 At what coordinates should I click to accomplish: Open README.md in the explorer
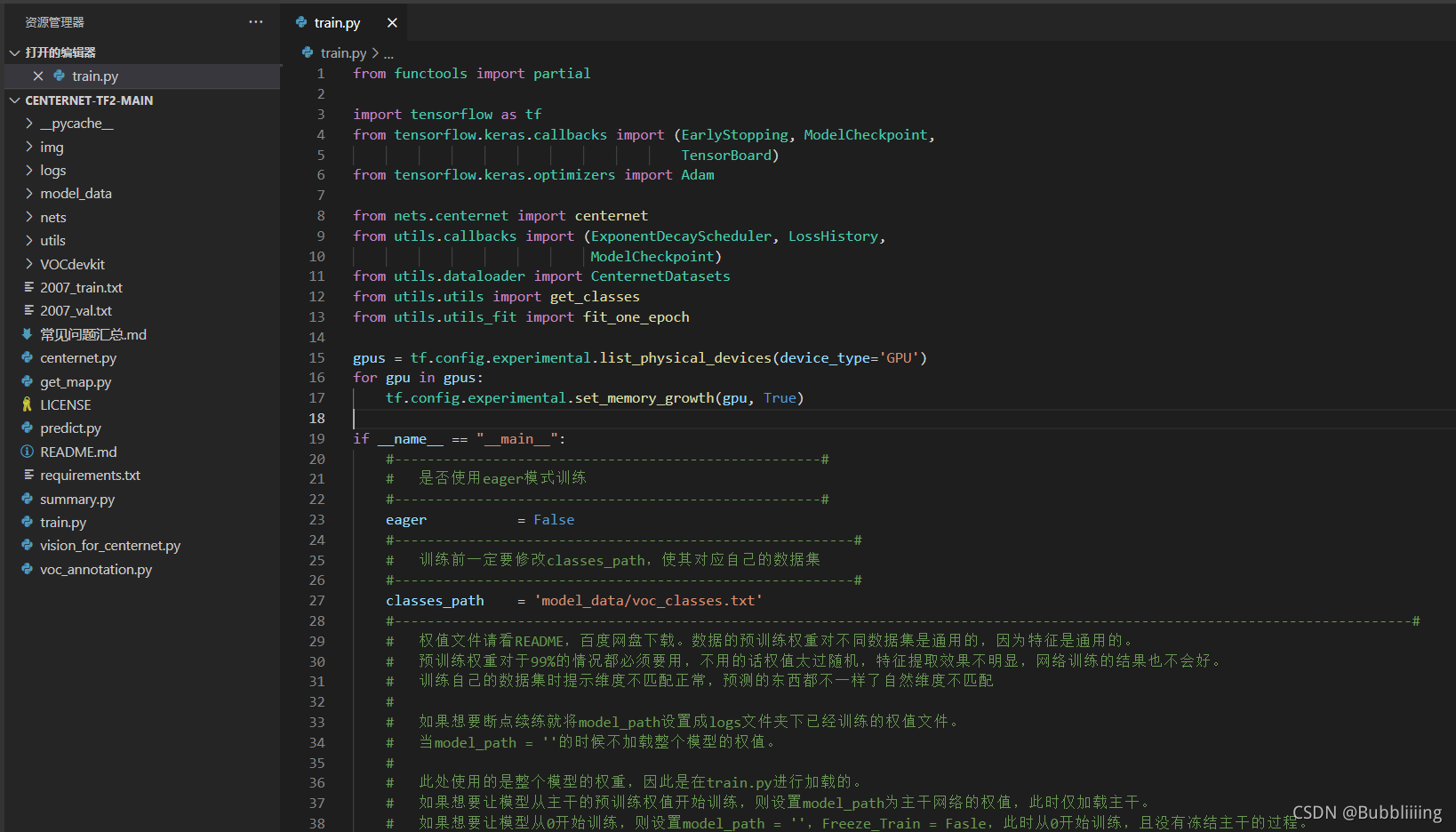coord(78,452)
